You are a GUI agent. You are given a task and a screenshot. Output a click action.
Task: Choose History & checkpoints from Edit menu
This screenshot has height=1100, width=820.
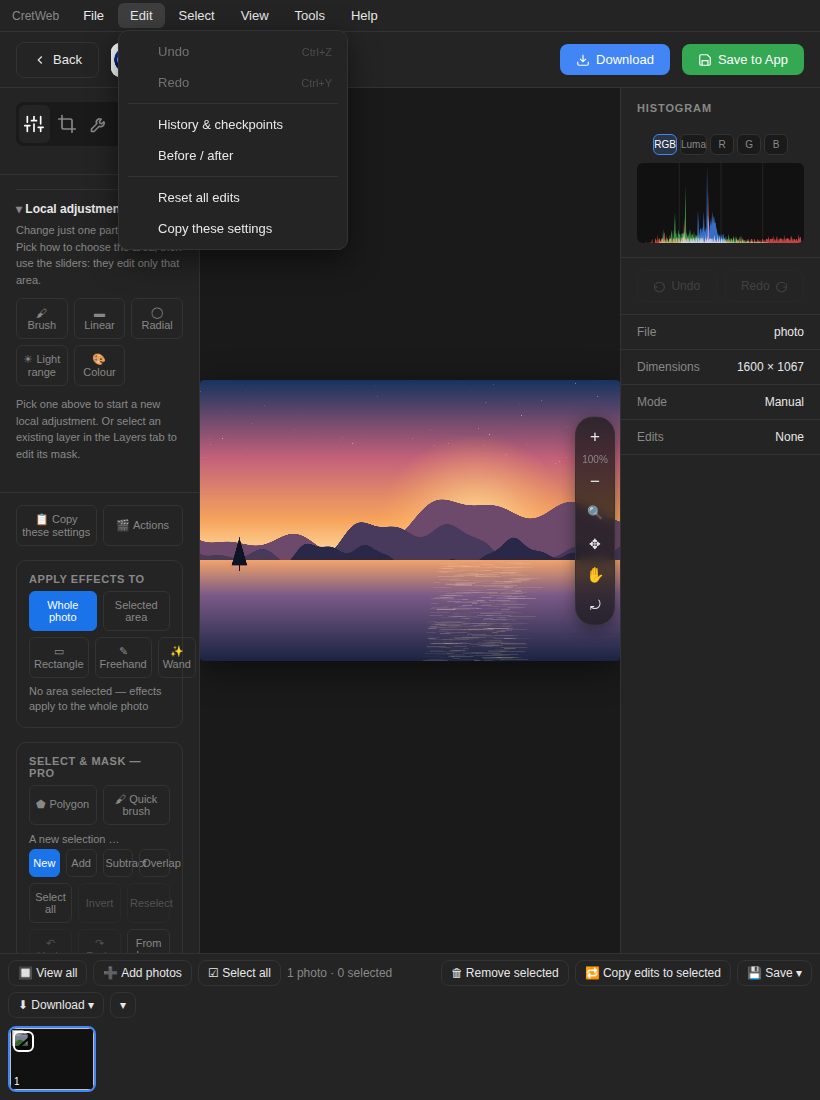[x=233, y=125]
